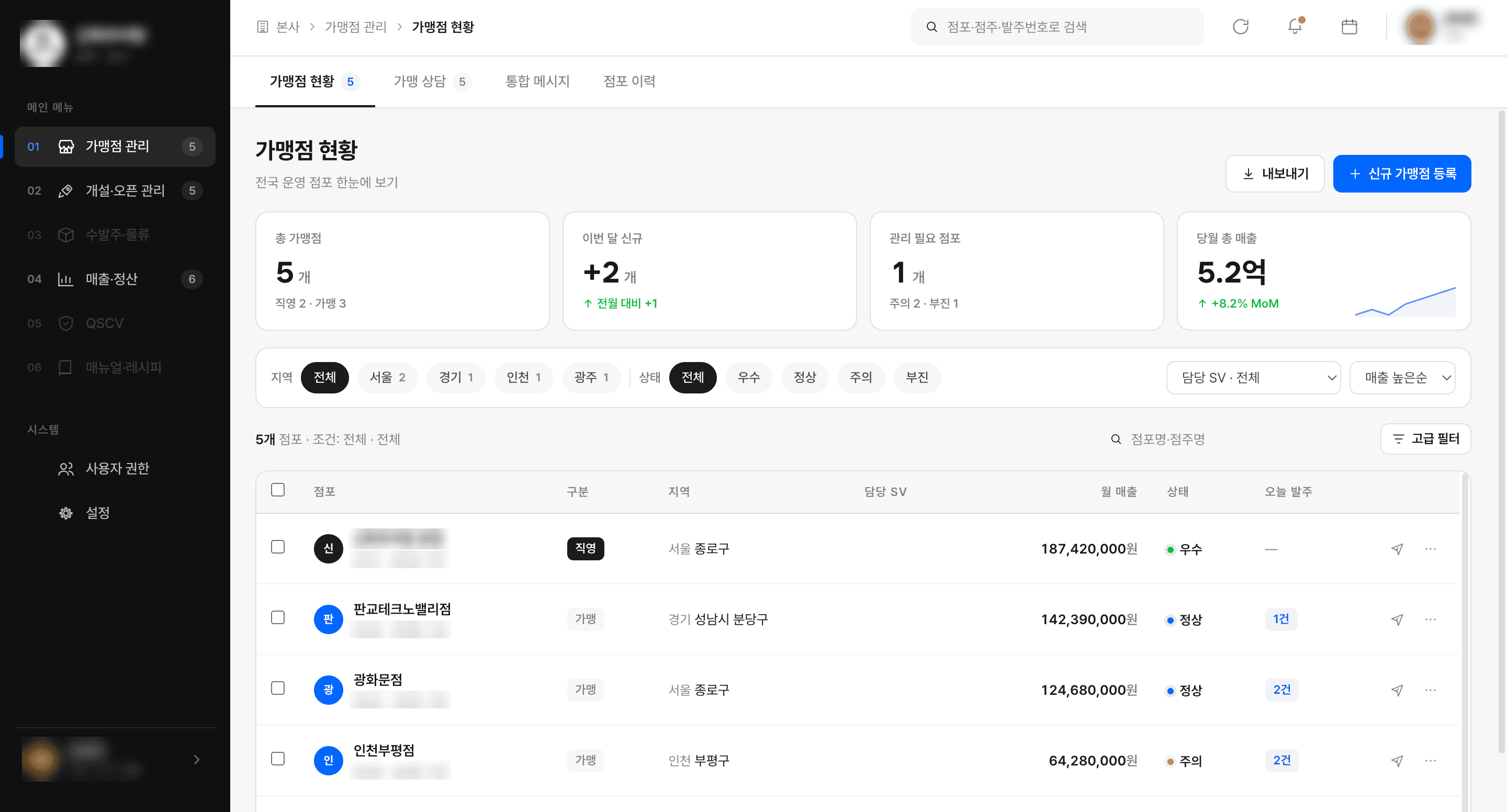Check the box for 광화문점
Screen dimensions: 1507x812
[x=278, y=689]
